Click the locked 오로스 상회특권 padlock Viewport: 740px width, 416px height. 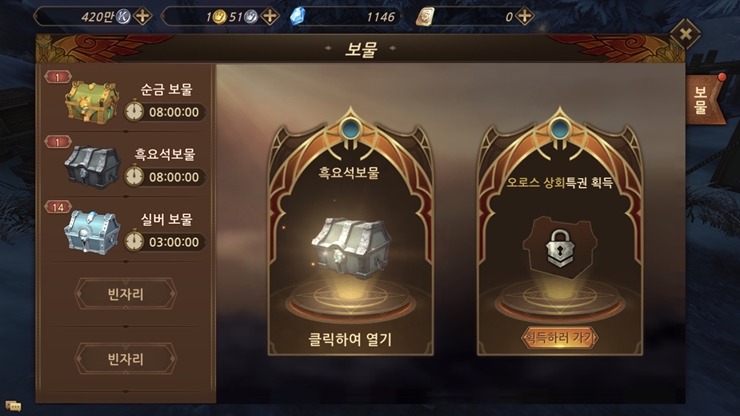click(x=560, y=248)
